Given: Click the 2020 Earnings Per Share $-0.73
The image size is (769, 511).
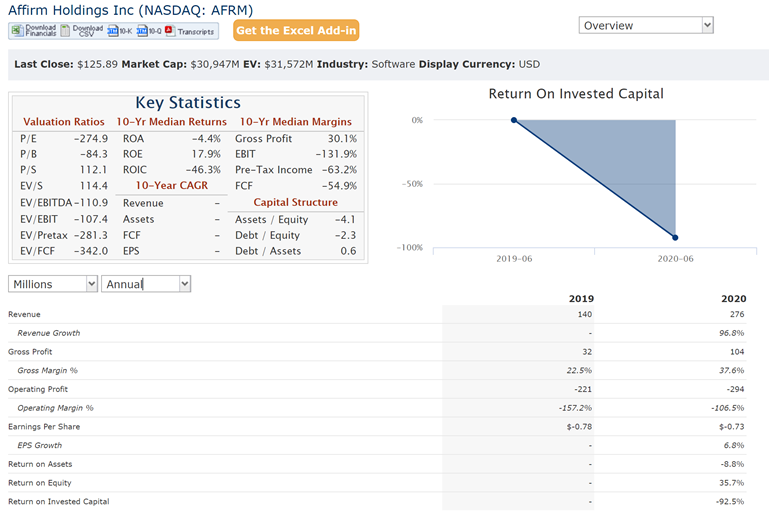Looking at the screenshot, I should [x=732, y=427].
